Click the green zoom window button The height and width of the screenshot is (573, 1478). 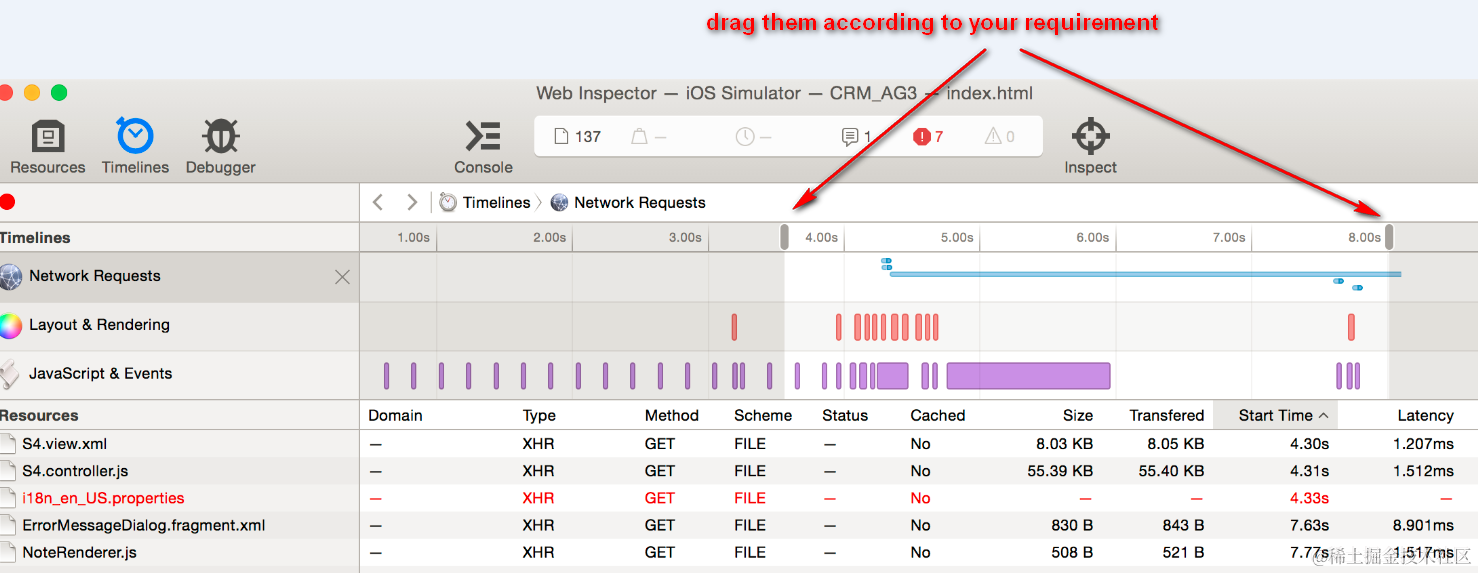click(59, 93)
